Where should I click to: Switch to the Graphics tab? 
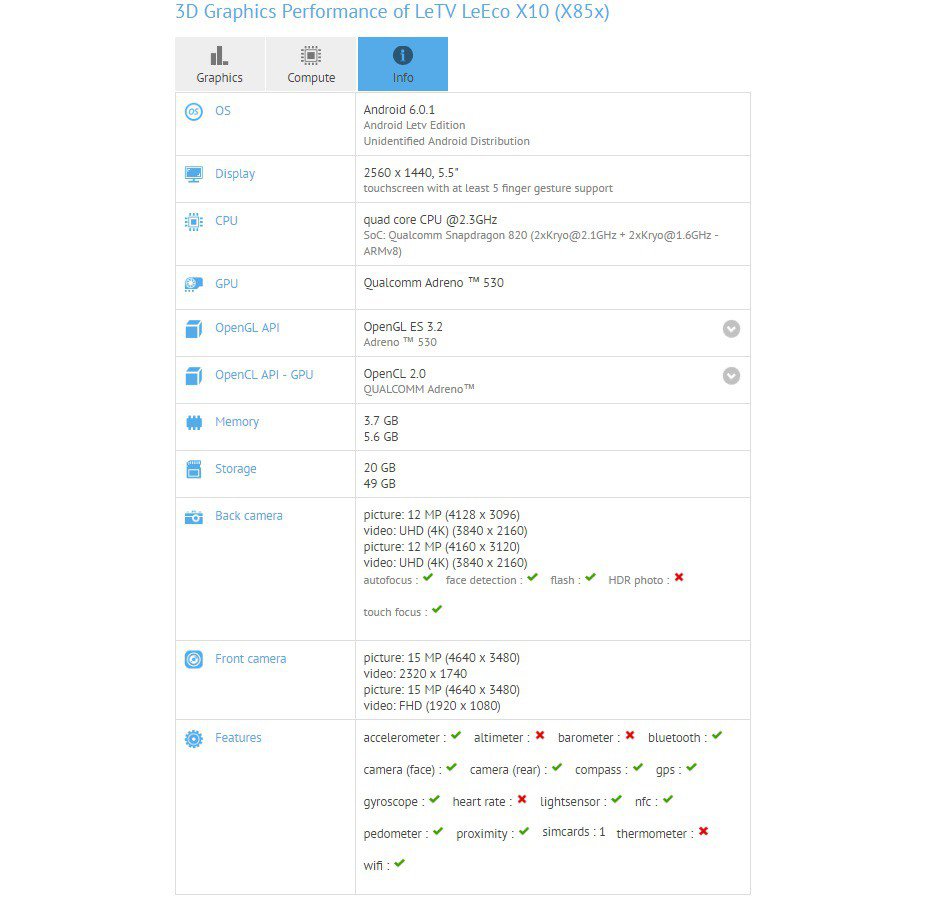pos(219,65)
